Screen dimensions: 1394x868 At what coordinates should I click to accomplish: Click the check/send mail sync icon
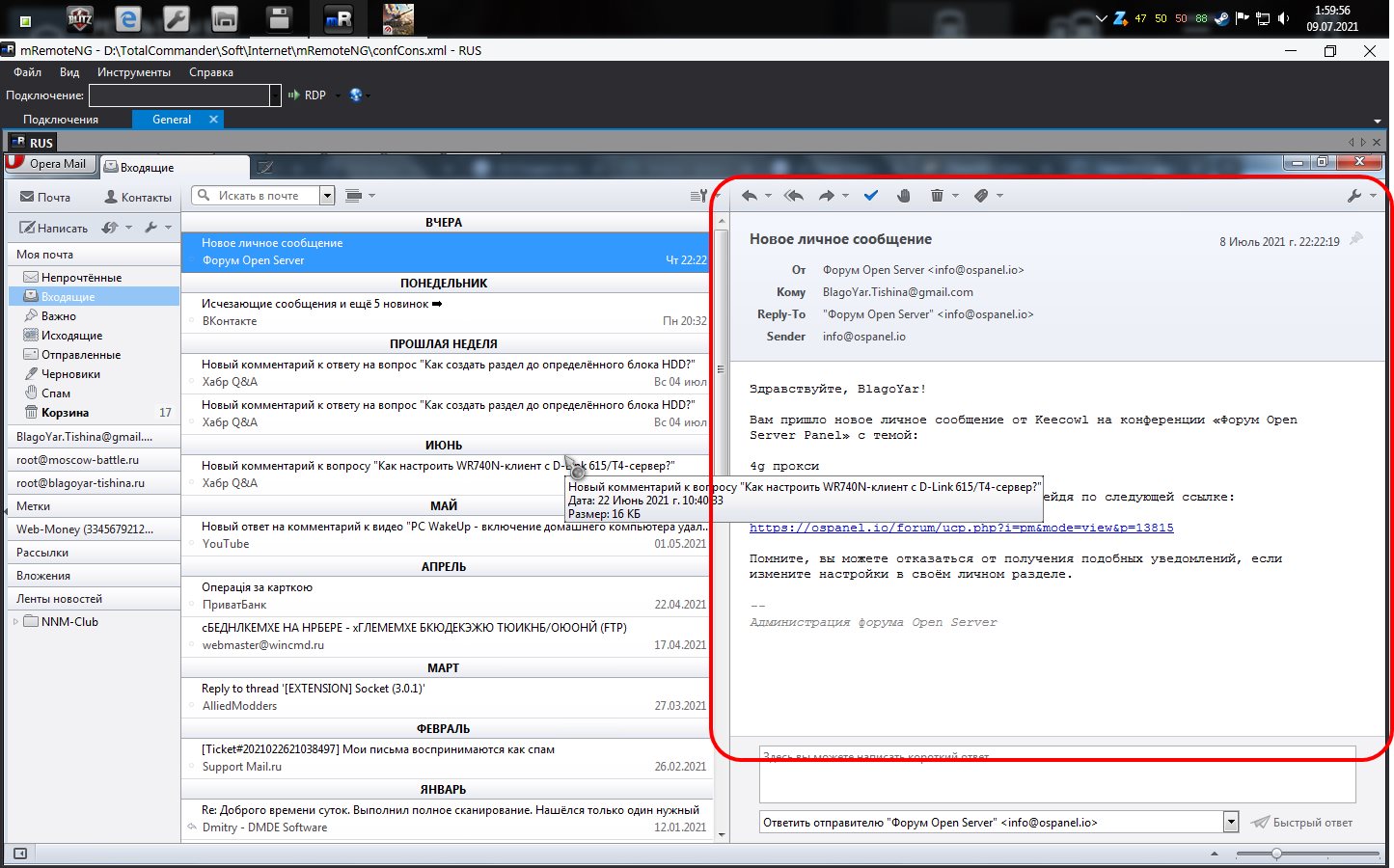[x=110, y=228]
